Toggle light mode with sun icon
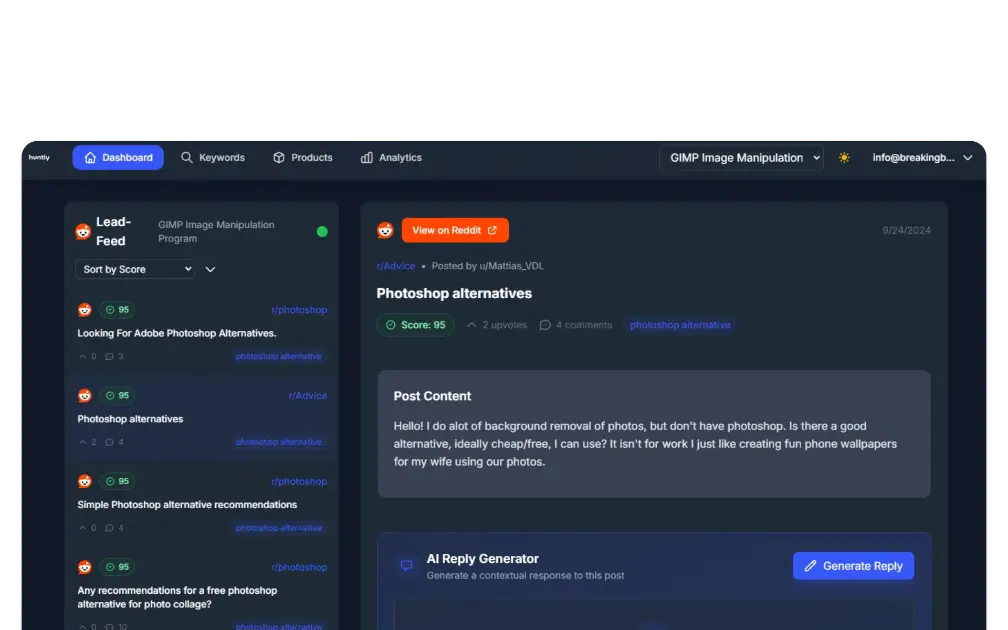Image resolution: width=1008 pixels, height=630 pixels. point(844,158)
